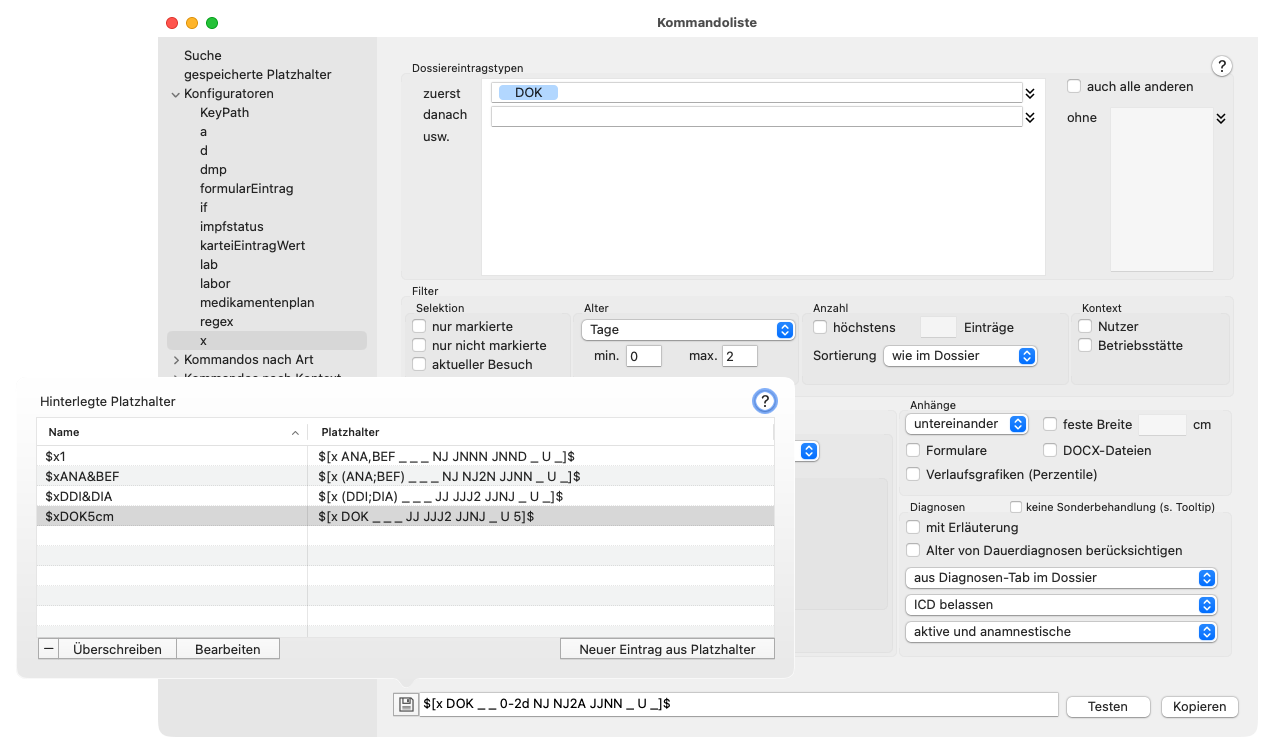1262x741 pixels.
Task: Click 'Neuer Eintrag aus Platzhalter' button
Action: (667, 649)
